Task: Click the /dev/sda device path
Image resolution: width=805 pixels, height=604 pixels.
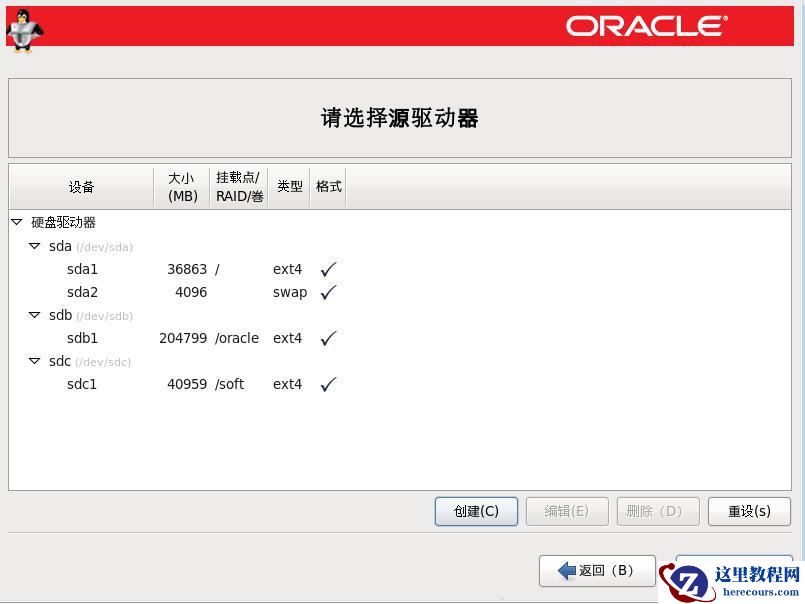Action: (x=105, y=248)
